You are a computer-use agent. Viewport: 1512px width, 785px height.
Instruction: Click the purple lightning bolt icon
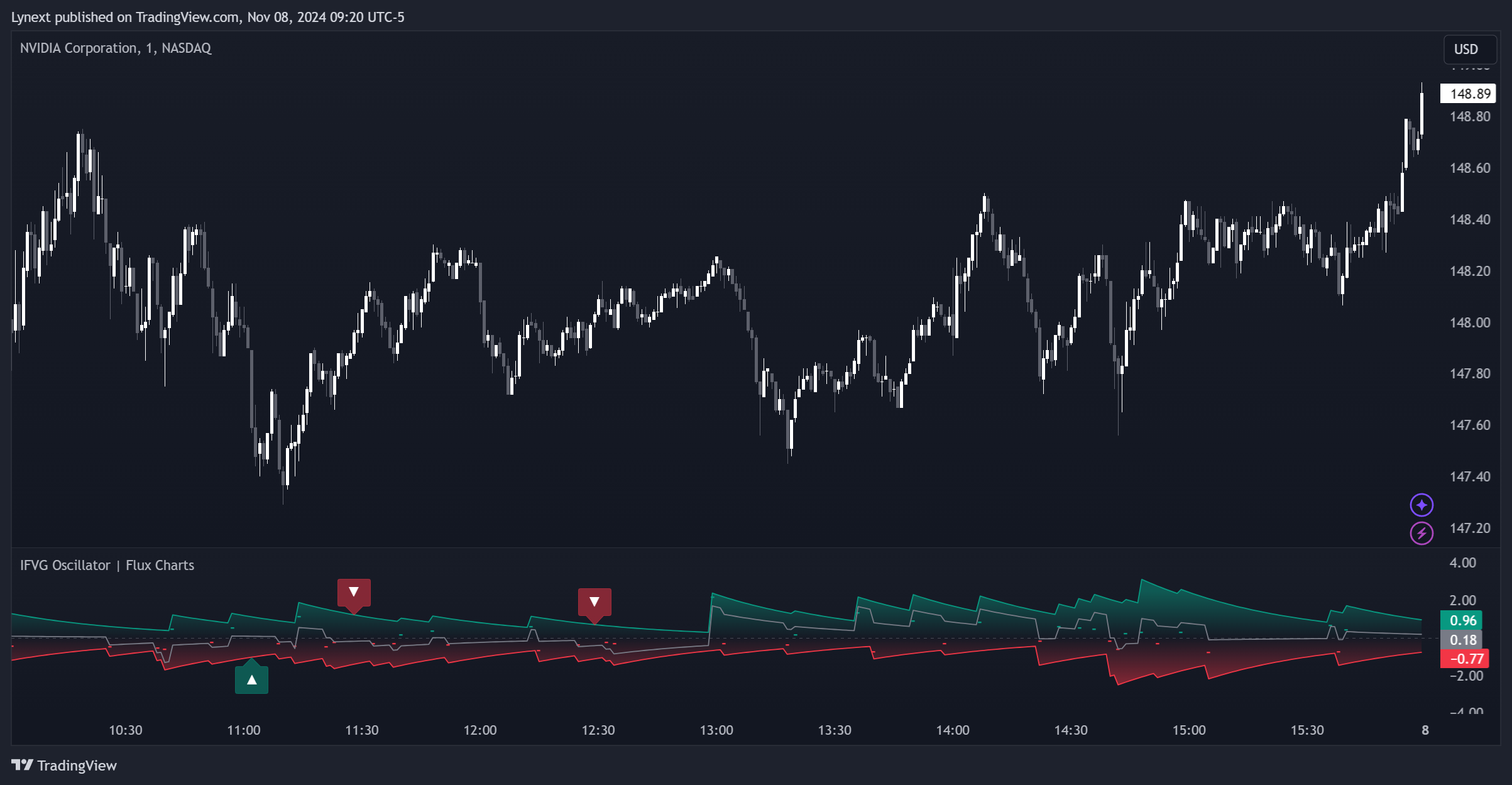[x=1422, y=533]
